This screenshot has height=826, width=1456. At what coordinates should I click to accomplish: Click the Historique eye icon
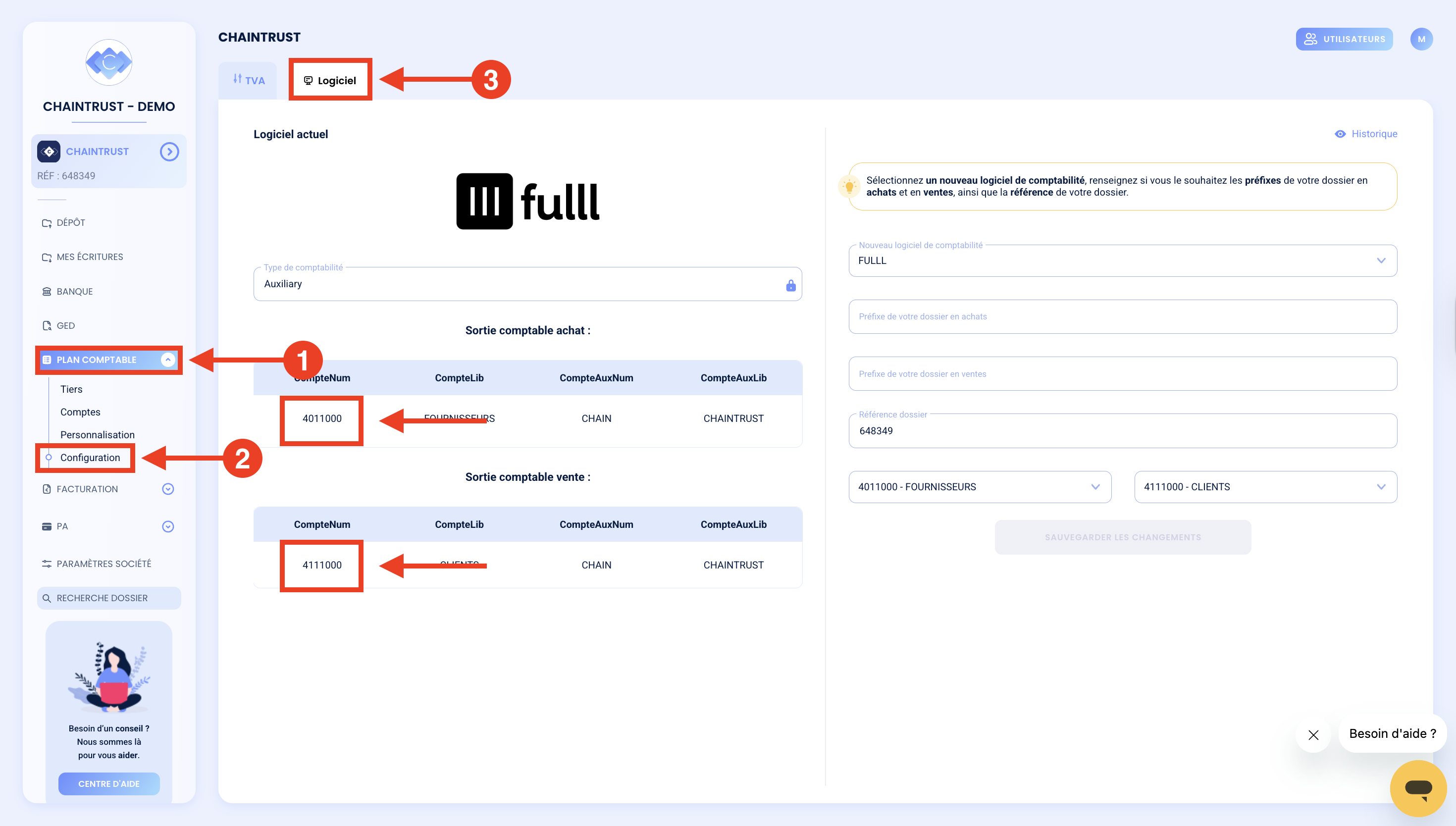point(1340,134)
